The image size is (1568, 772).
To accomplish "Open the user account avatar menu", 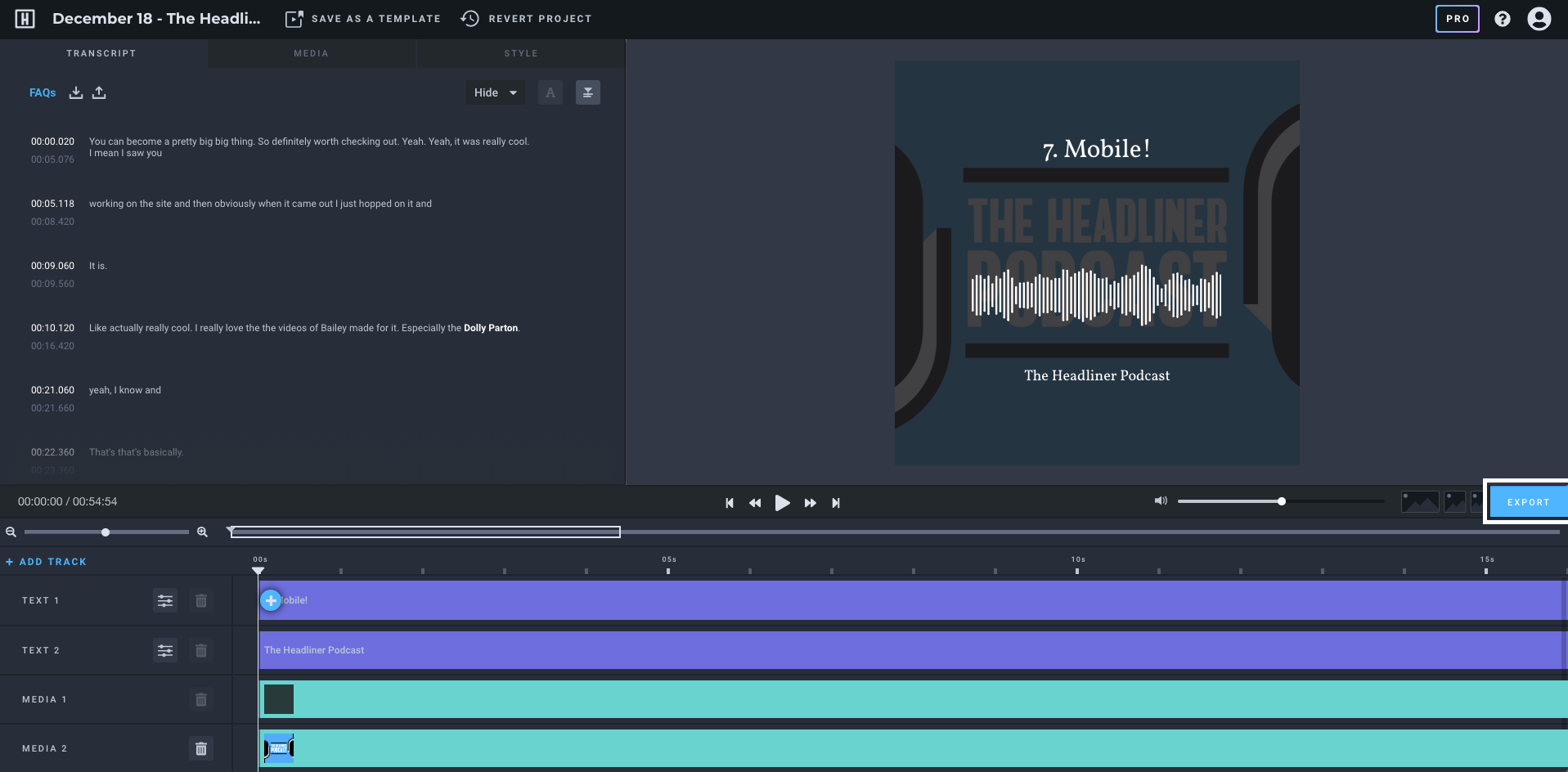I will tap(1539, 19).
